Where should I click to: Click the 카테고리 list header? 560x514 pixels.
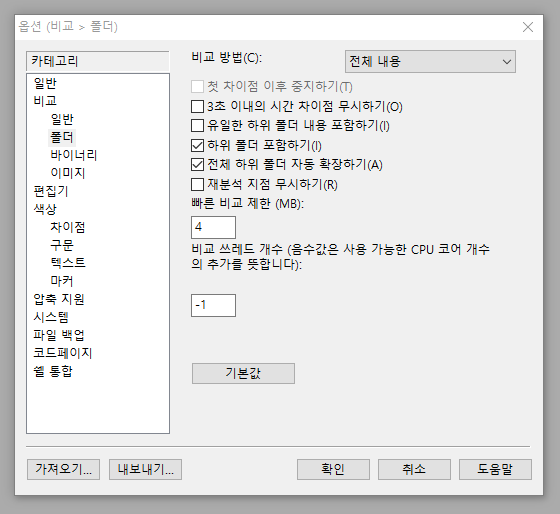98,61
